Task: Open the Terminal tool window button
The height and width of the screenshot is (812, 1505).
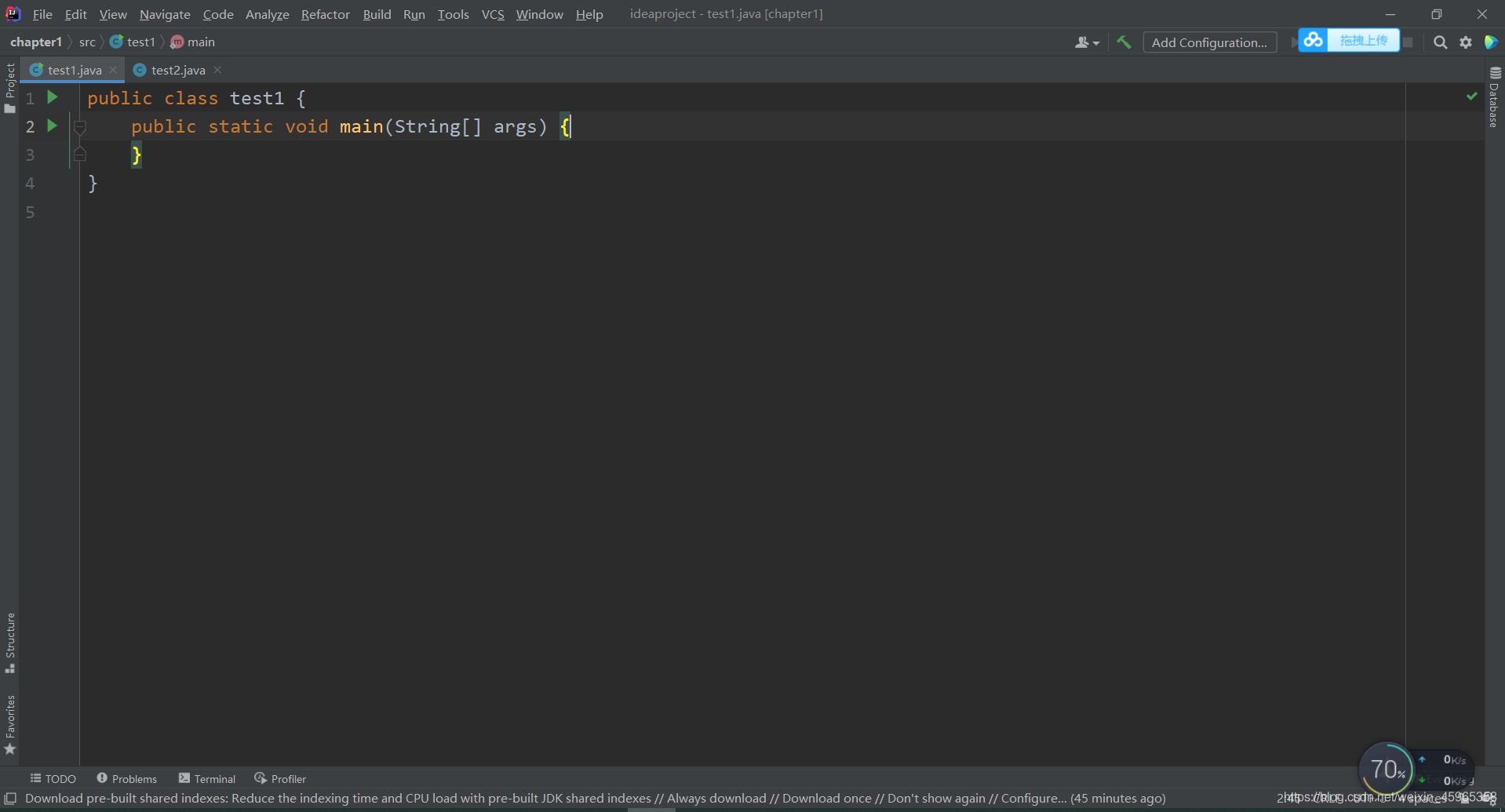Action: point(207,778)
